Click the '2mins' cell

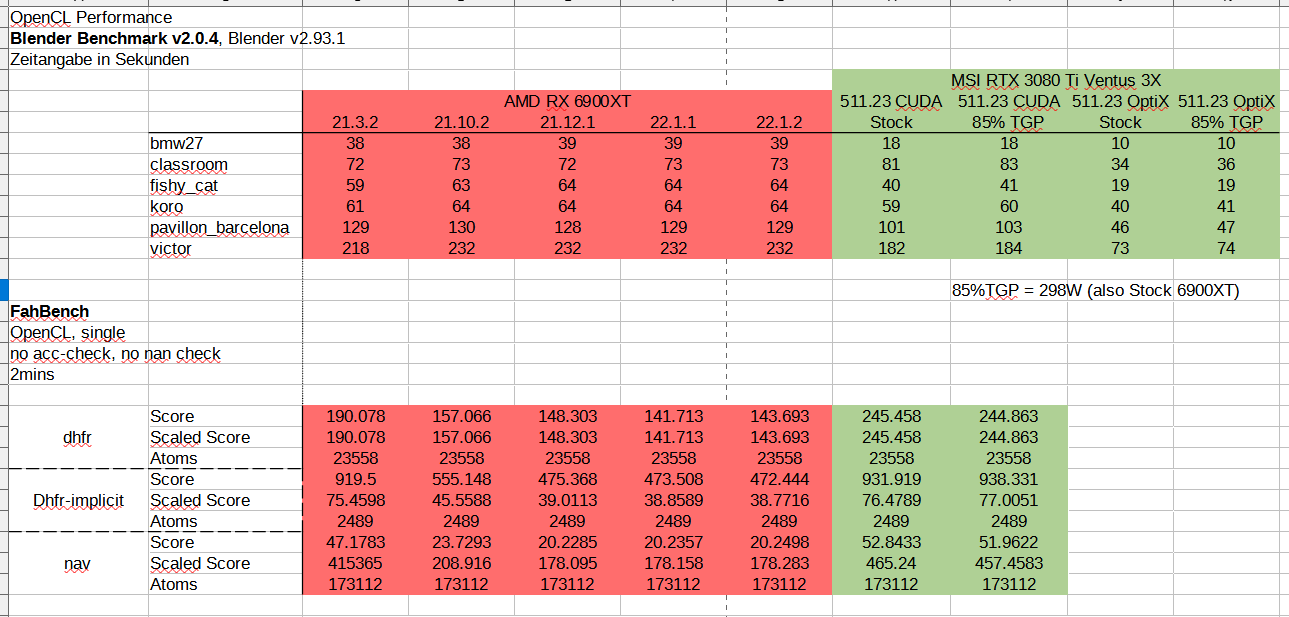pyautogui.click(x=32, y=374)
